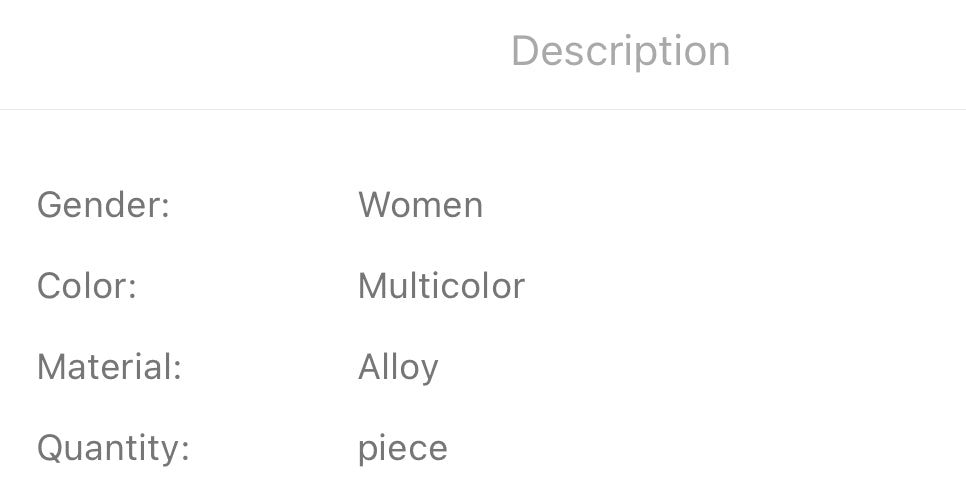
Task: Click the Alloy material value
Action: tap(398, 368)
